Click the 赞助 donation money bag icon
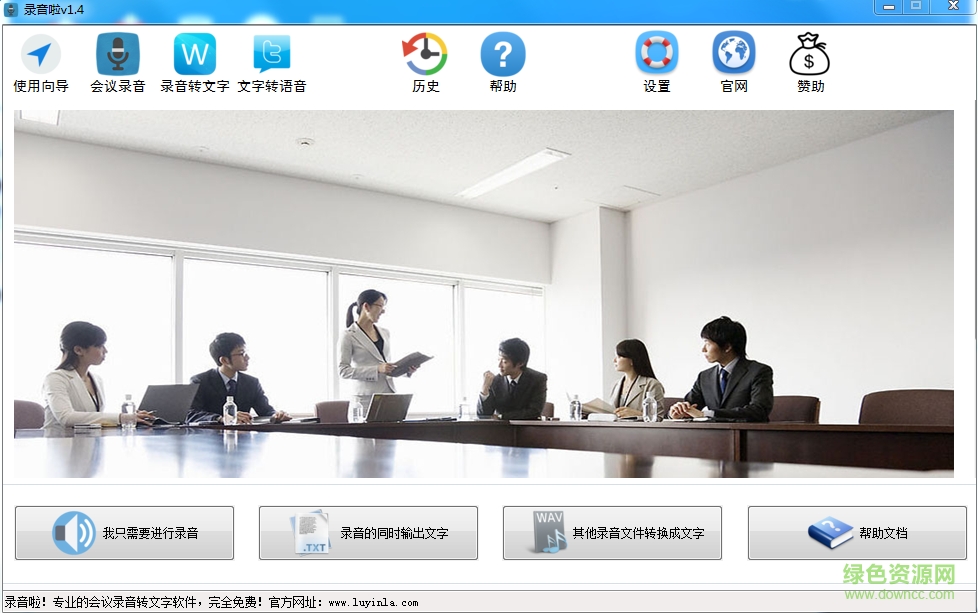978x613 pixels. [x=809, y=57]
